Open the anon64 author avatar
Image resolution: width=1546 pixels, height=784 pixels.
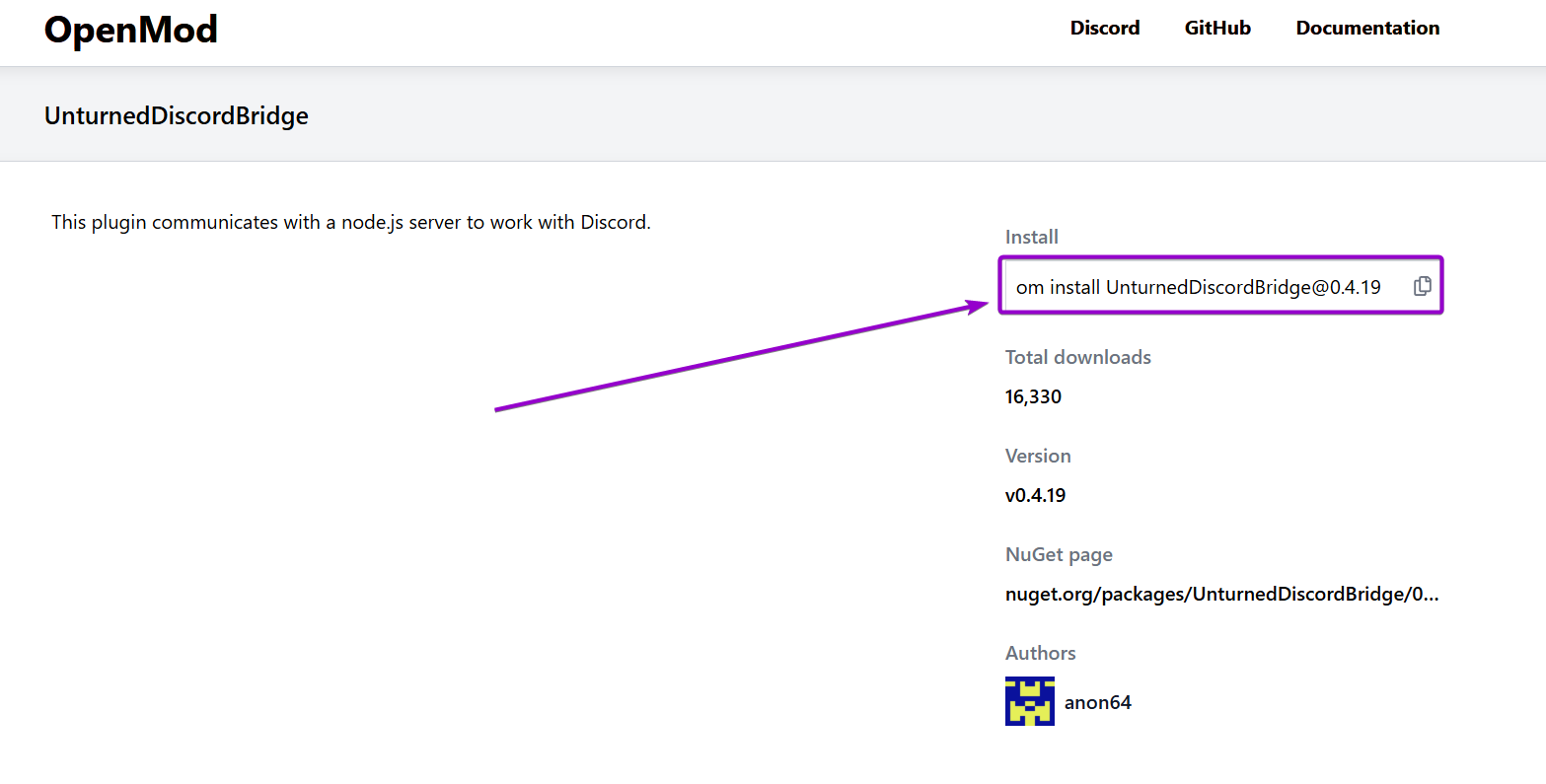pyautogui.click(x=1030, y=701)
